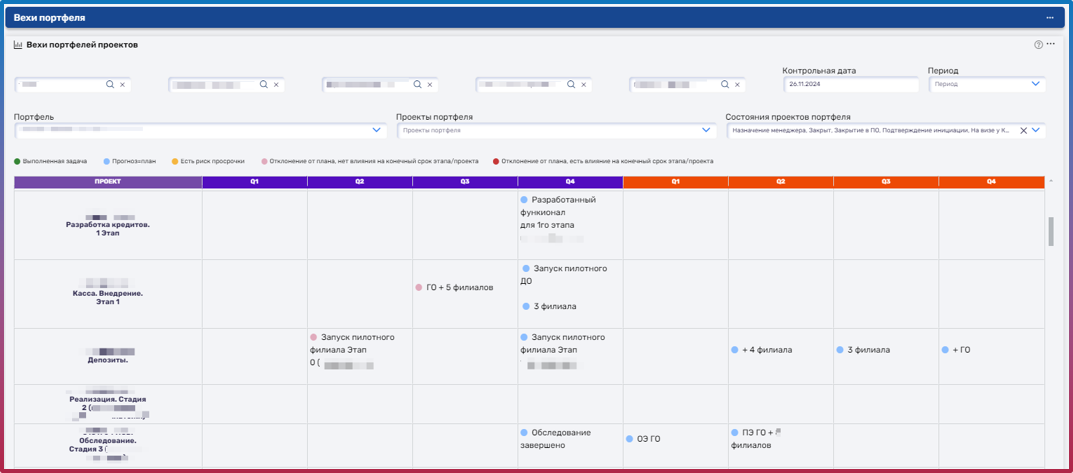
Task: Clear the second filter field with its X
Action: (276, 85)
